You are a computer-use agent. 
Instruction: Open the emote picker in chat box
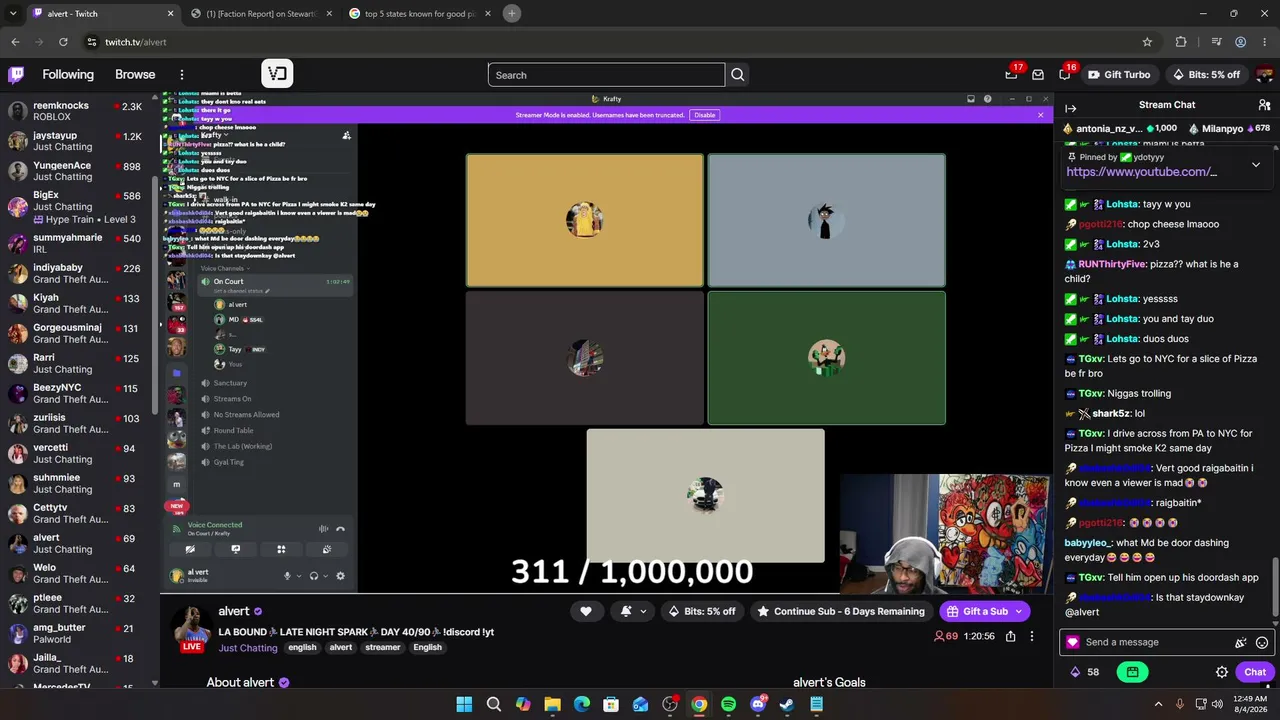pos(1262,643)
